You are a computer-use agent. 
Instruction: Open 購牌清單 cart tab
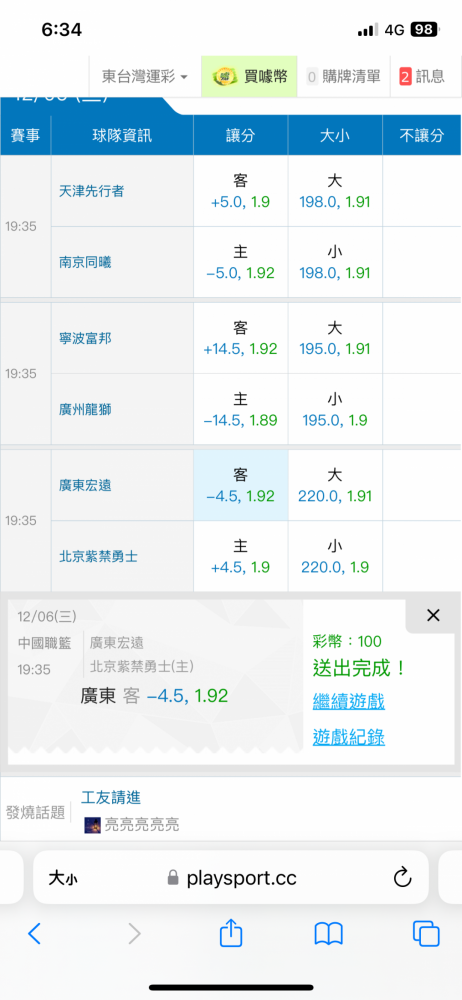point(343,77)
